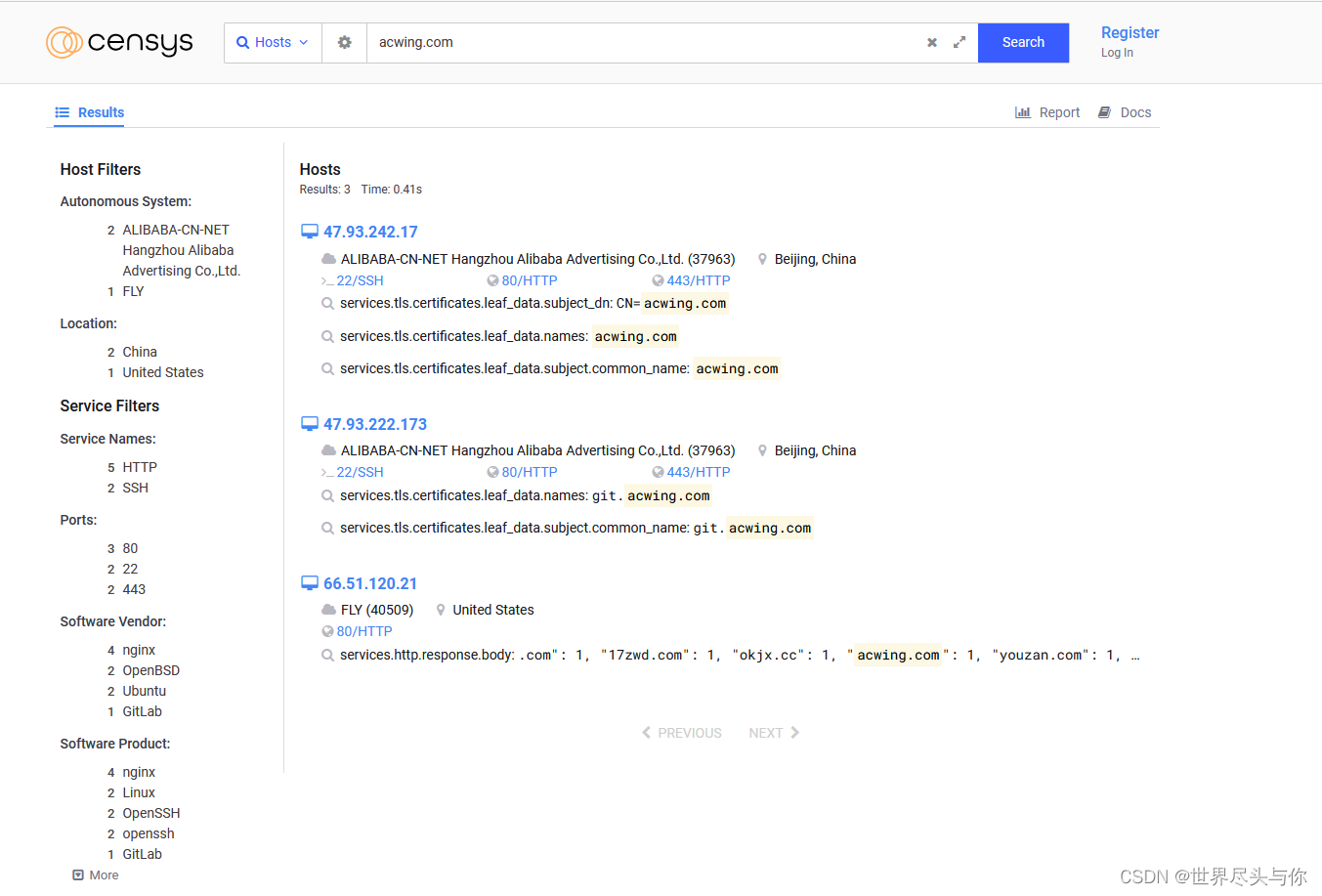
Task: Open the Register link
Action: [x=1130, y=32]
